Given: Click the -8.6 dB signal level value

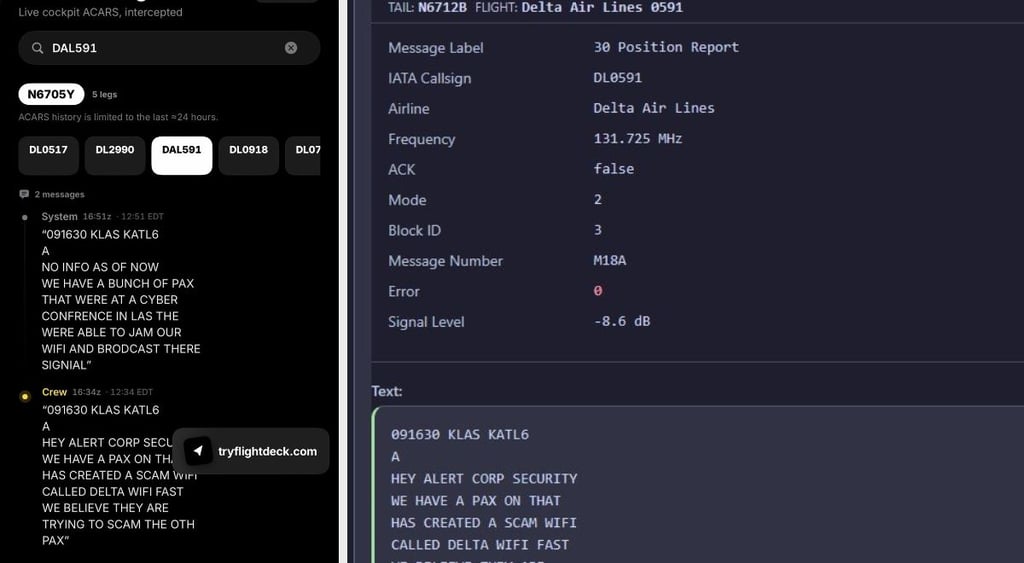Looking at the screenshot, I should tap(622, 321).
